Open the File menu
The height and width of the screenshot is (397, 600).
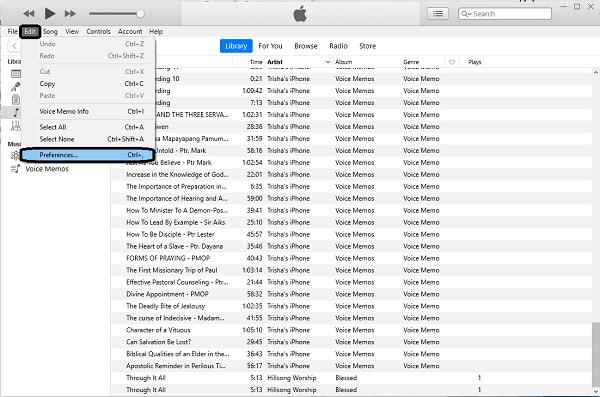12,31
